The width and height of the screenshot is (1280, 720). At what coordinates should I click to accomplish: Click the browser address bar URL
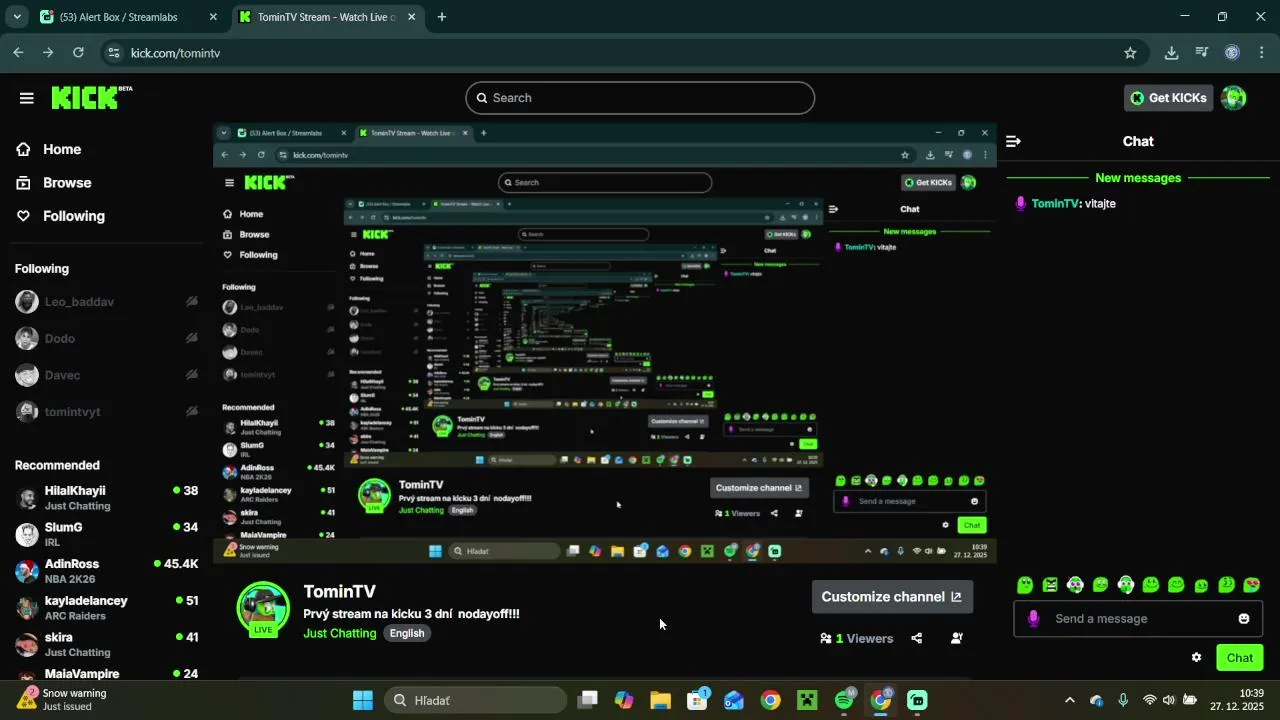(175, 53)
